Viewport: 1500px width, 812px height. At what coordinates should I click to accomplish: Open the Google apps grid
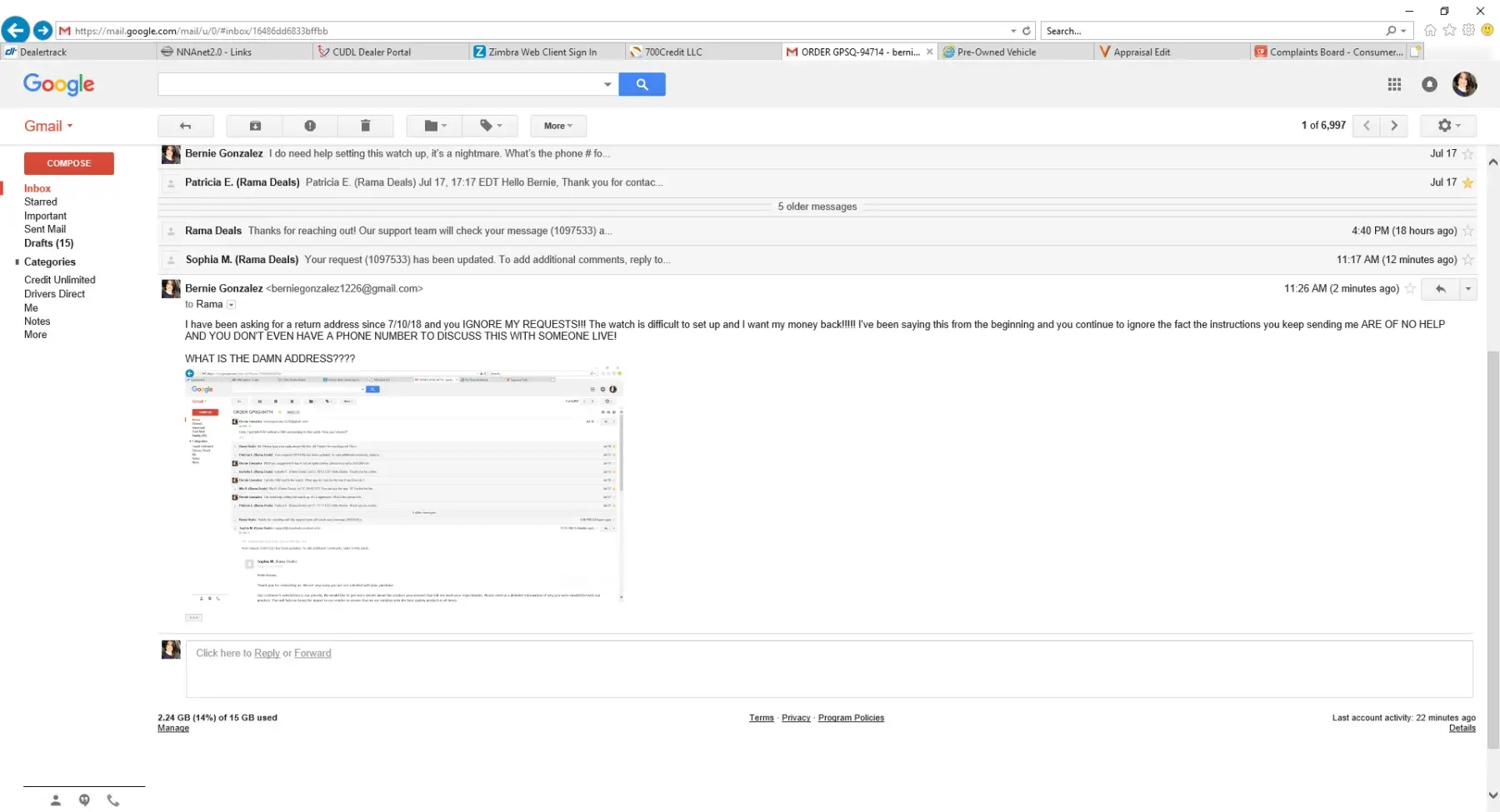pos(1394,84)
